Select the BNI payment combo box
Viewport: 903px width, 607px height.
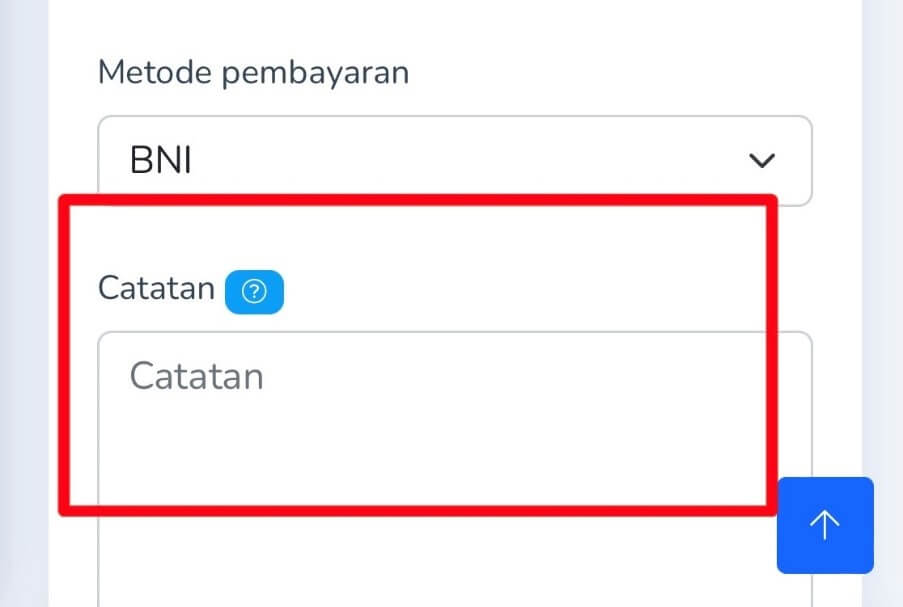(454, 160)
